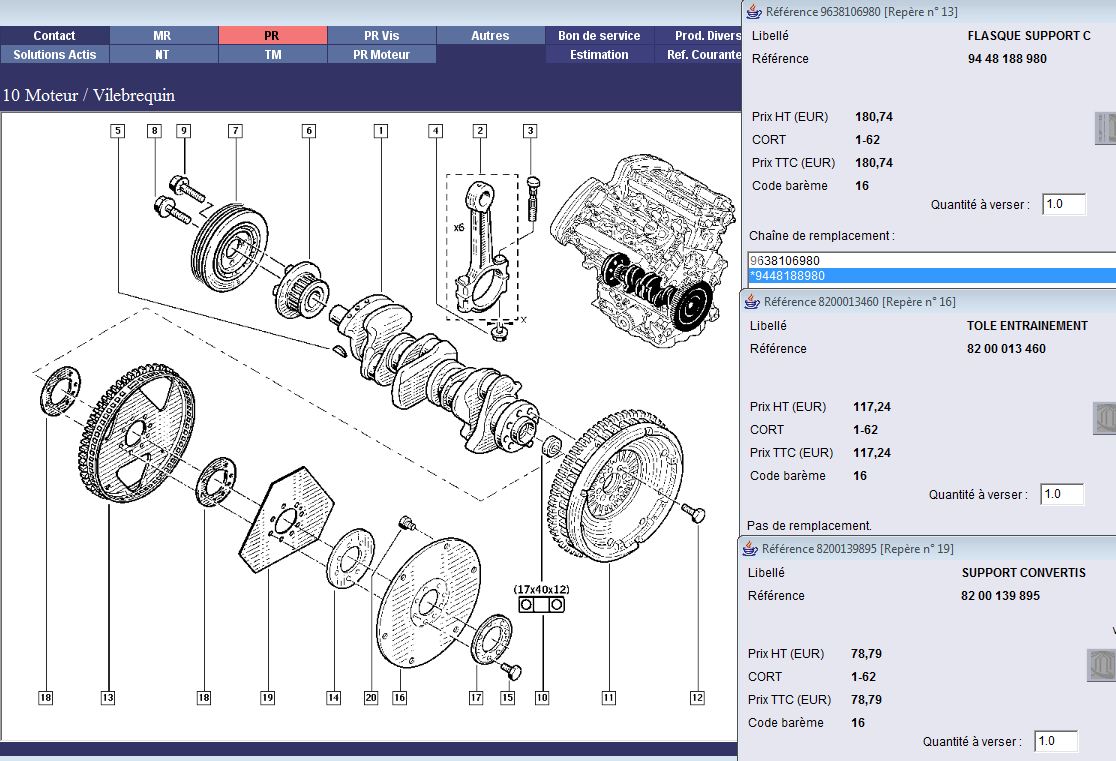Select callout number 13 in the diagram
The image size is (1116, 761).
[x=107, y=698]
